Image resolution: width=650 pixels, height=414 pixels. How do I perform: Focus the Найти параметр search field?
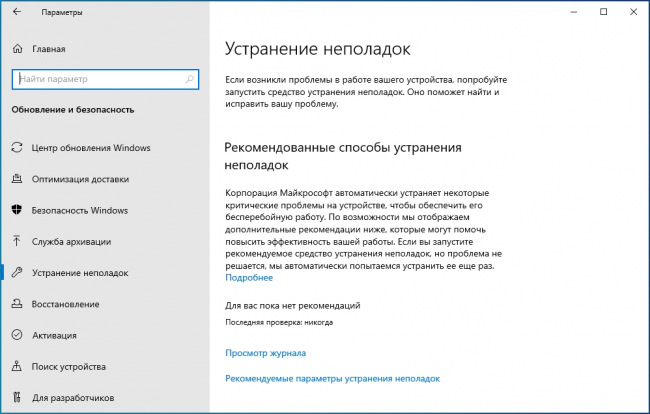(x=105, y=79)
